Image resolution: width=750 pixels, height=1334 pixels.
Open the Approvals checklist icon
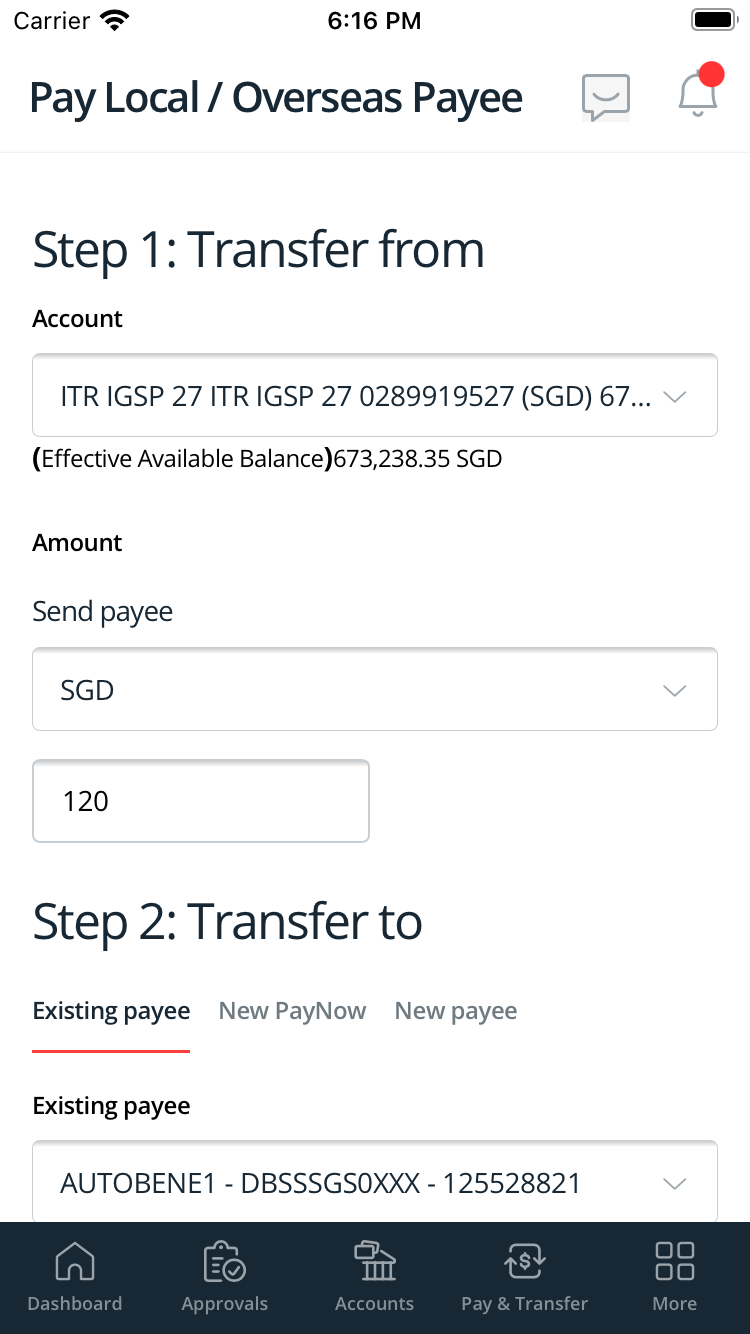tap(224, 1262)
